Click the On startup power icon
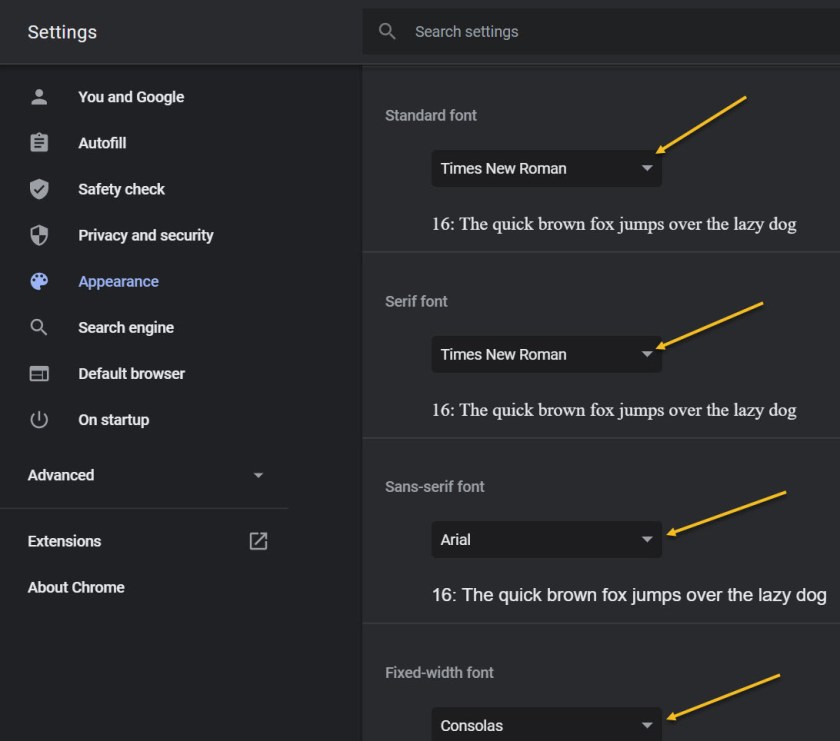Screen dimensions: 840x741 click(39, 419)
